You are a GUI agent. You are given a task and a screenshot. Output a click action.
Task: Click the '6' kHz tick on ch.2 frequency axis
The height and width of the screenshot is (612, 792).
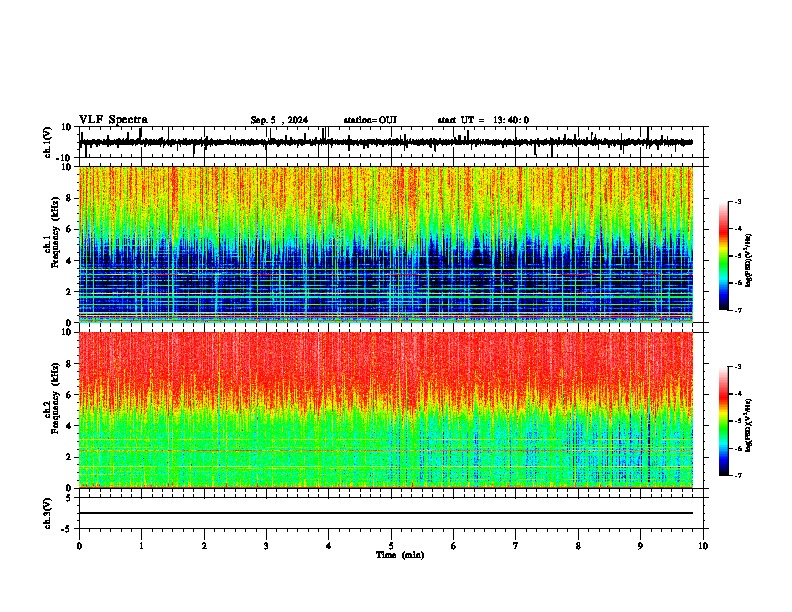pyautogui.click(x=69, y=395)
